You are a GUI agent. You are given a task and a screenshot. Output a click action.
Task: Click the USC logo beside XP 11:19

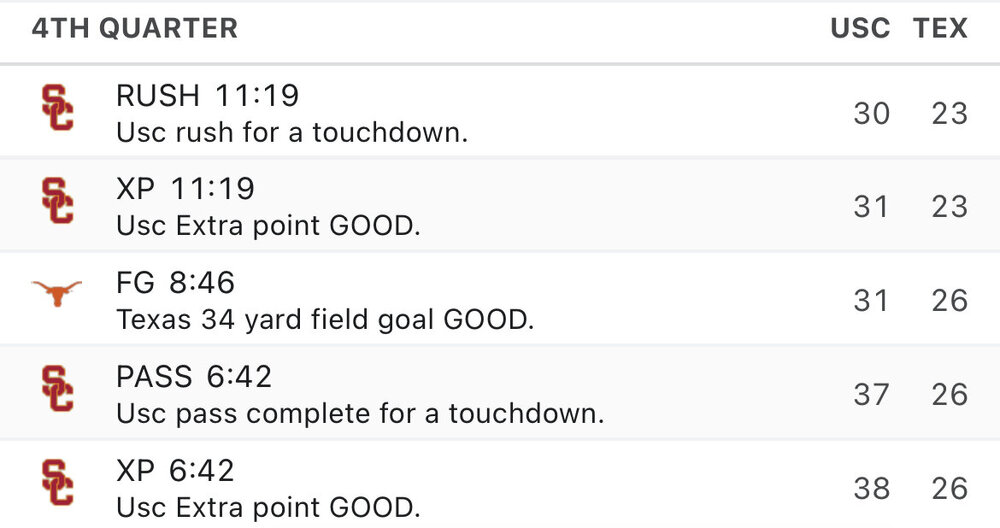point(57,201)
